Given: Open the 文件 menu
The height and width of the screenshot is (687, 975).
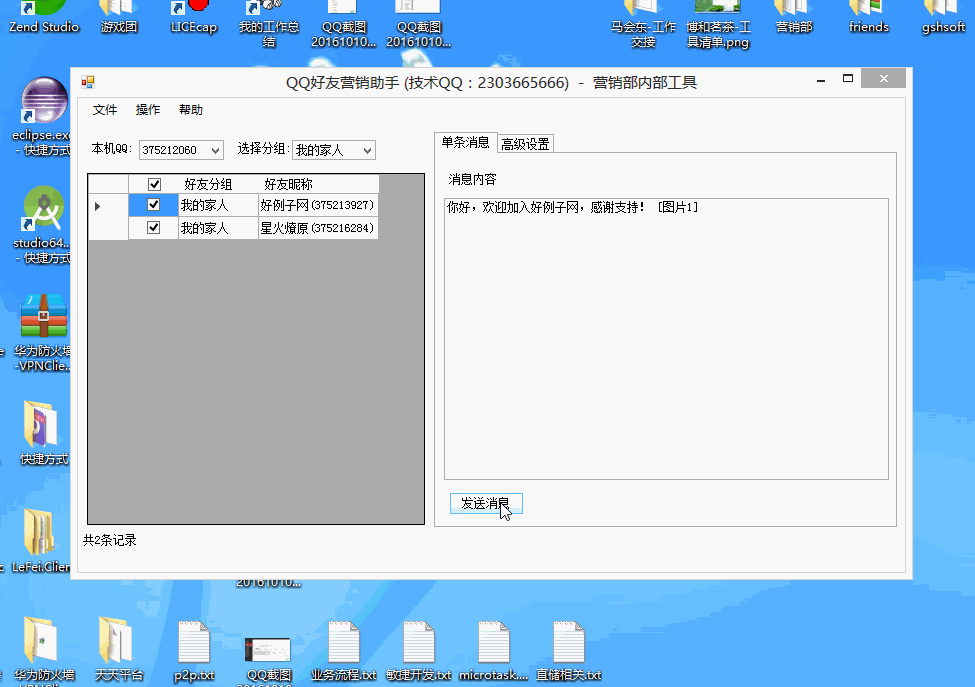Looking at the screenshot, I should [x=104, y=110].
